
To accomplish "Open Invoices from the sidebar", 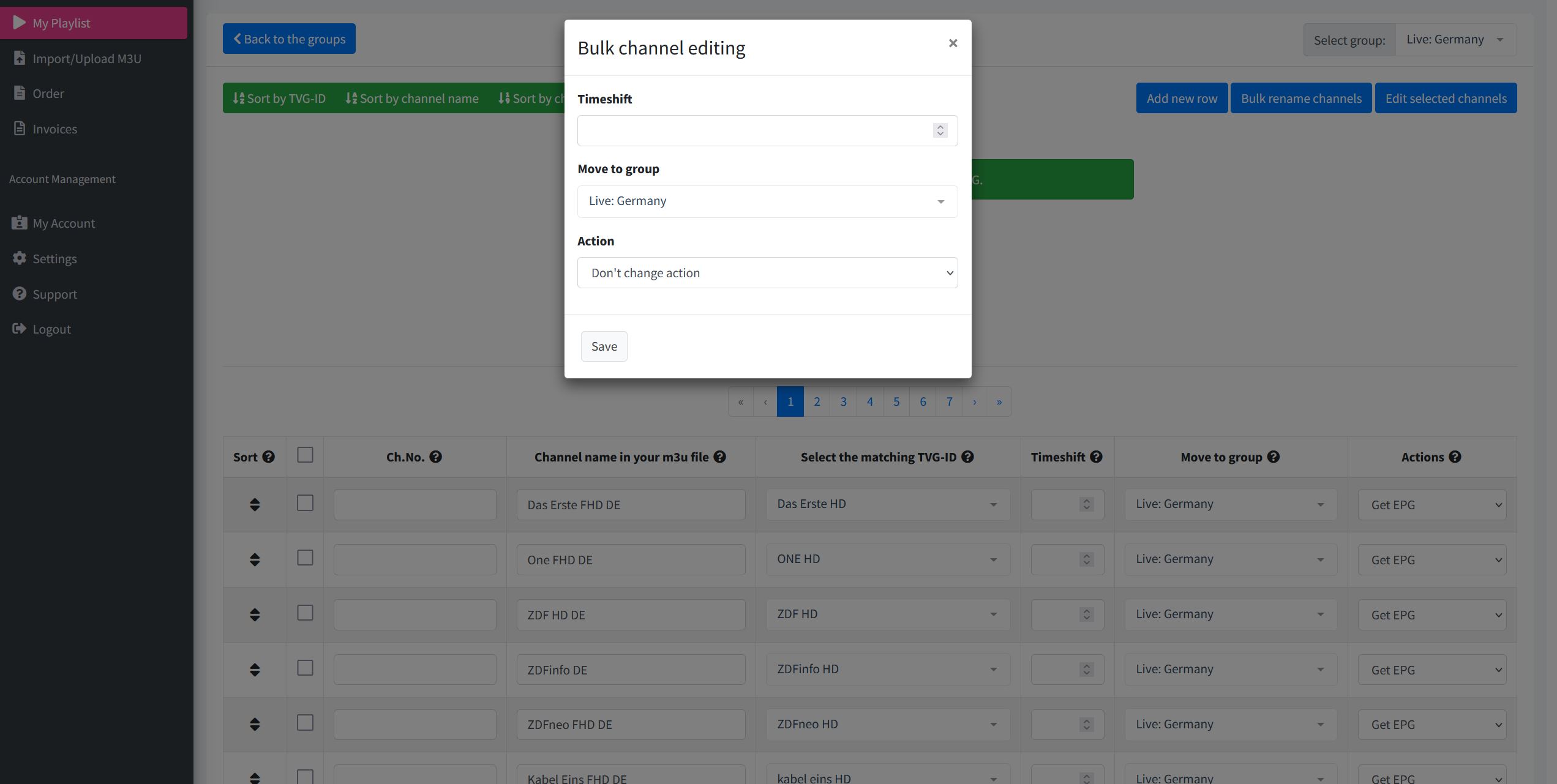I will [55, 129].
